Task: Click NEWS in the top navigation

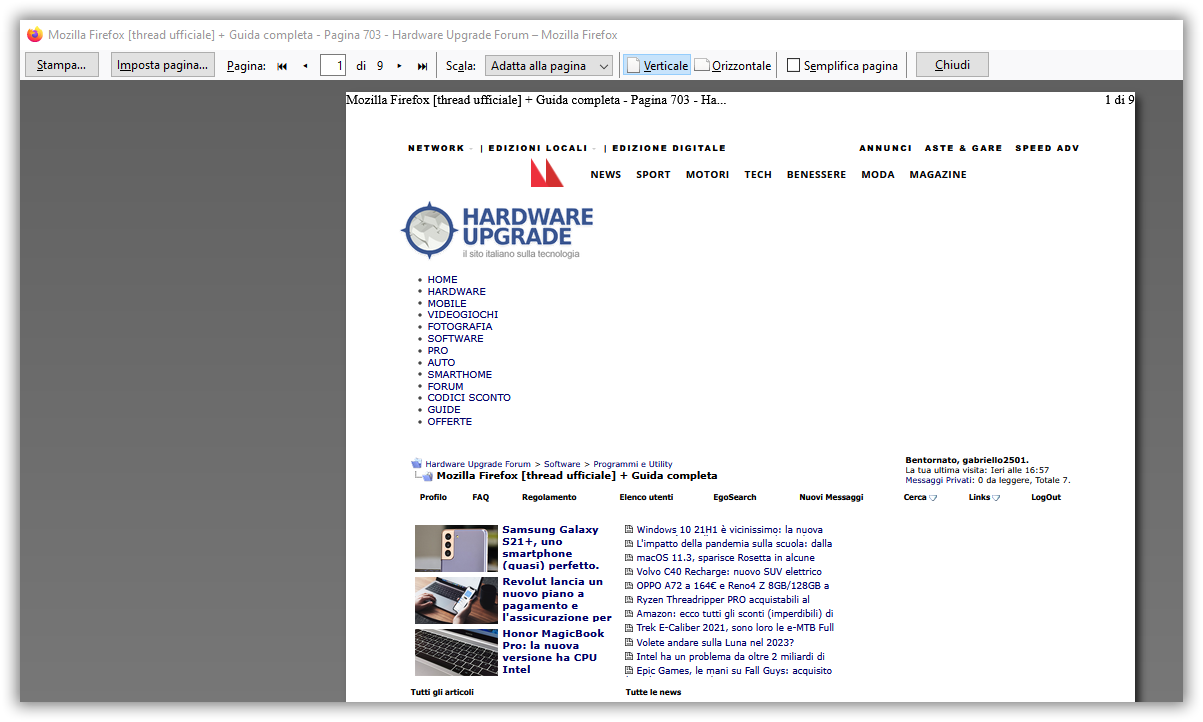Action: point(606,175)
